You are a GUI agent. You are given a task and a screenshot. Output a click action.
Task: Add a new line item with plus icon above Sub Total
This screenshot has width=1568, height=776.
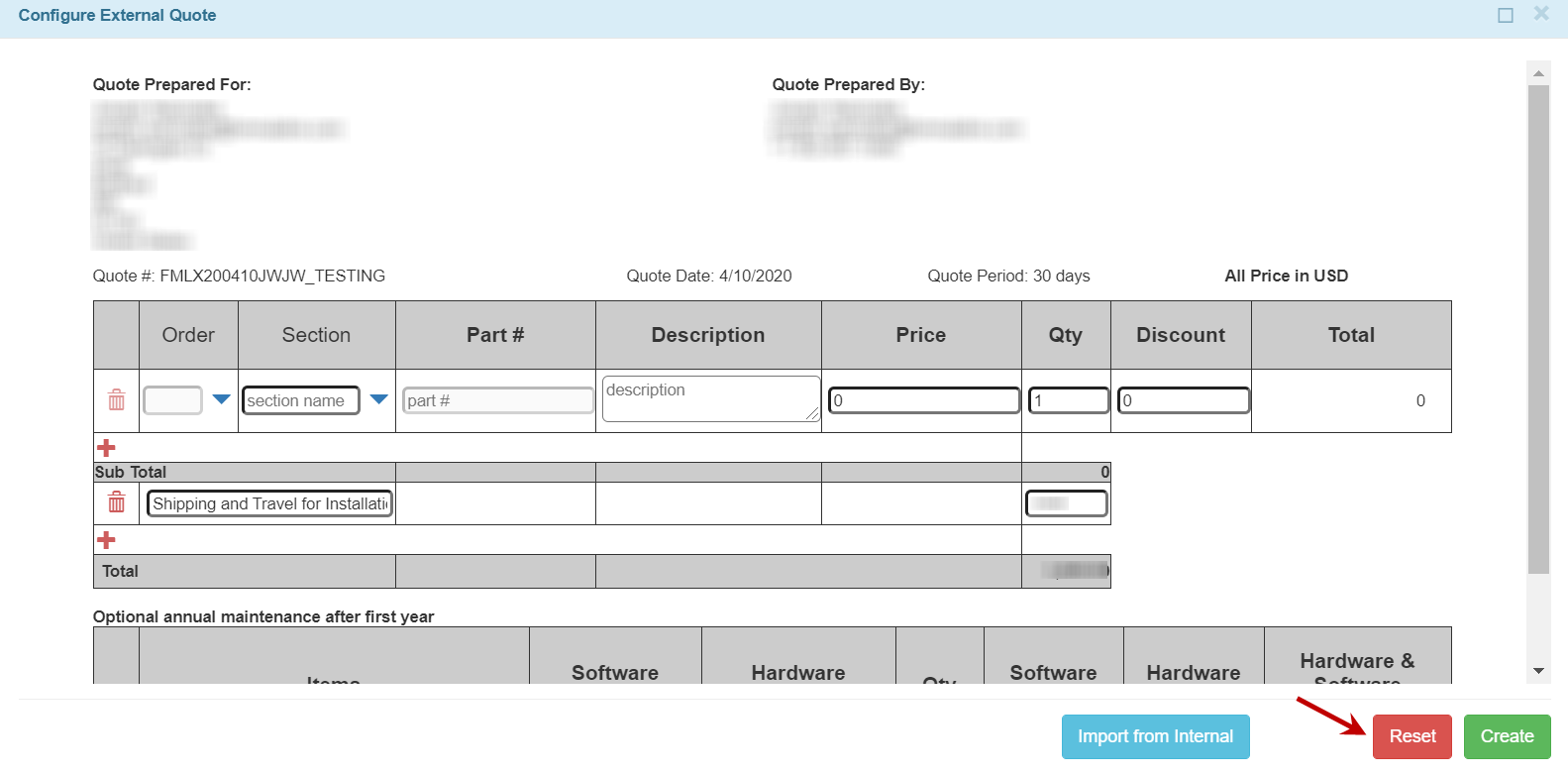pos(107,448)
